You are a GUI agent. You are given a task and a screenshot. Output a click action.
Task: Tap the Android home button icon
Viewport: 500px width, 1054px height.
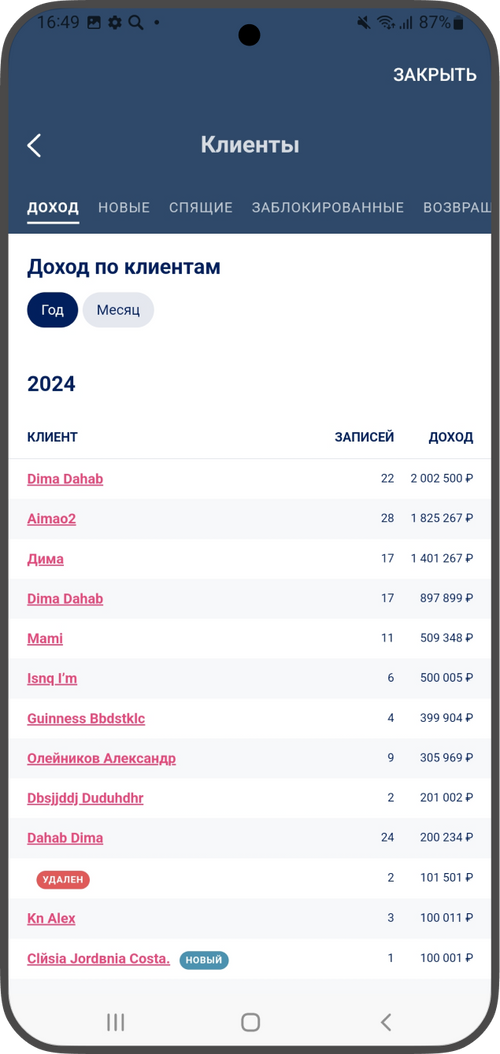[x=250, y=1022]
